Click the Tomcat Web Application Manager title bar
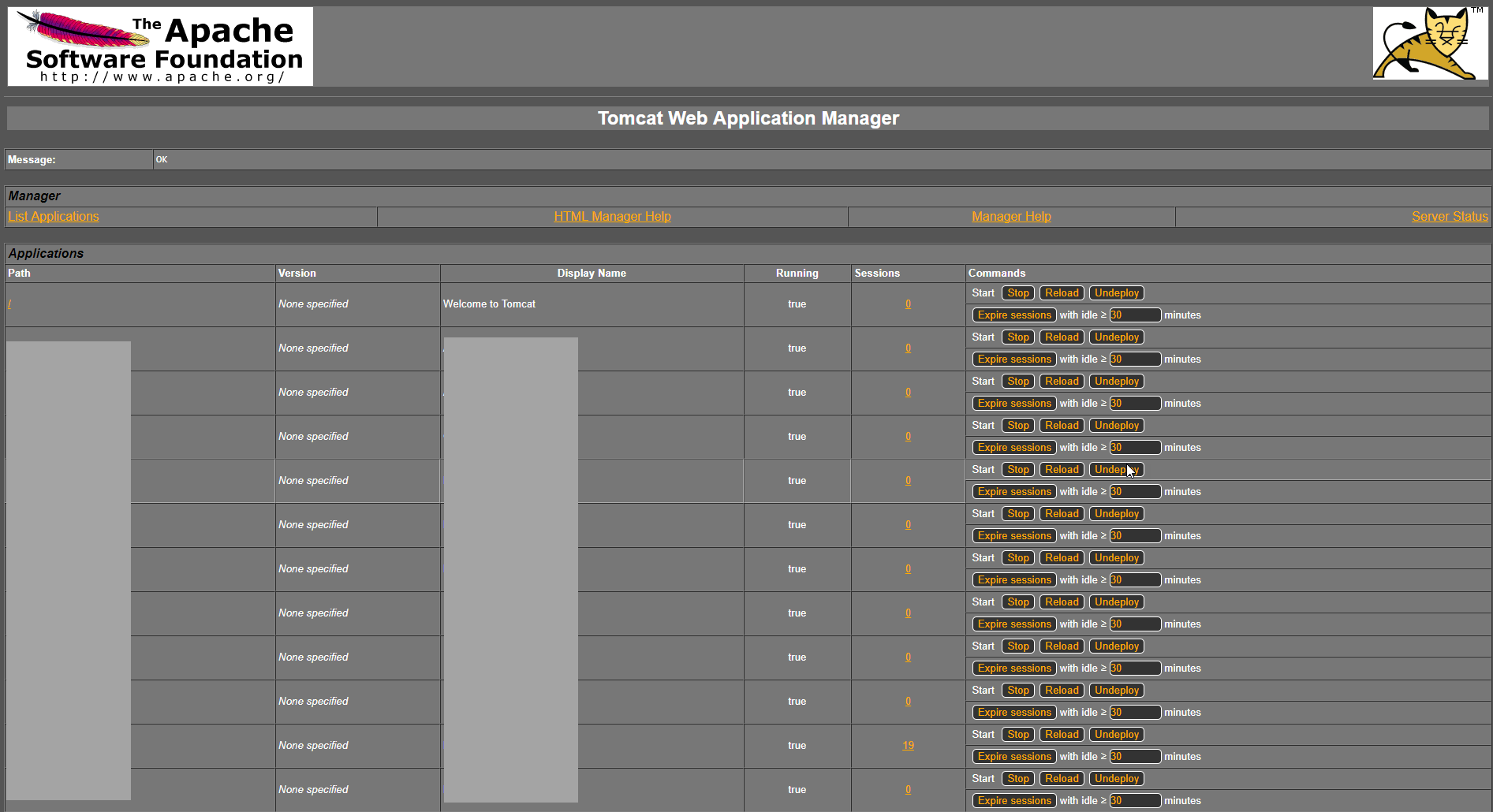The width and height of the screenshot is (1493, 812). (748, 118)
